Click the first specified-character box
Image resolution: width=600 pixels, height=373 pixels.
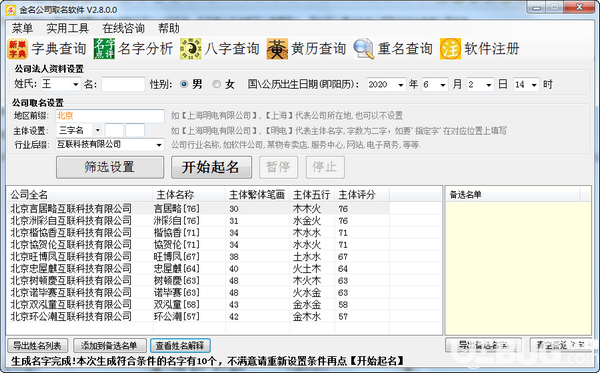pos(114,130)
